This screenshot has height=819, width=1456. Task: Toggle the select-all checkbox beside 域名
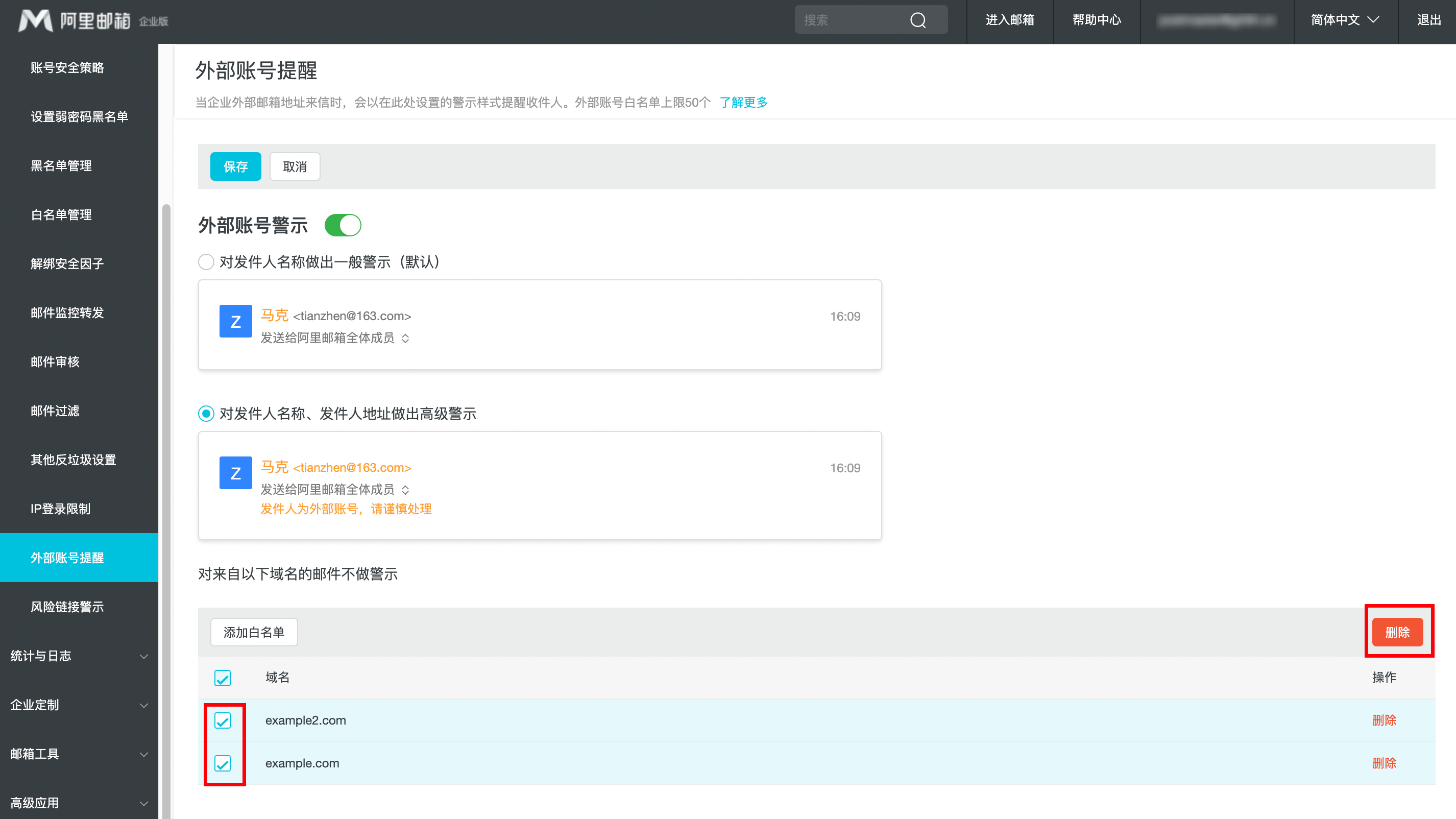[223, 678]
